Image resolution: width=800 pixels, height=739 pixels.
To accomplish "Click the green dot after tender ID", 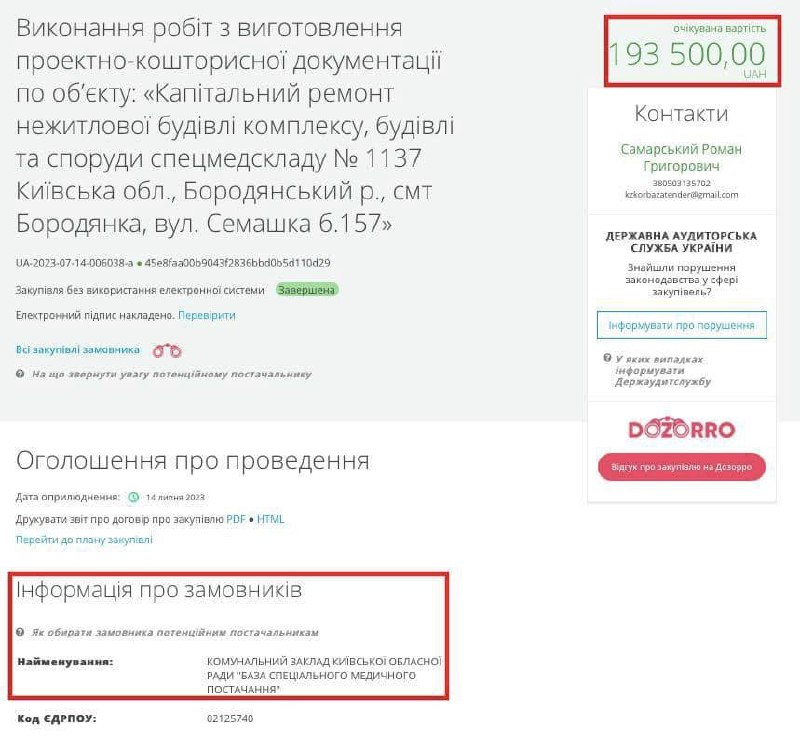I will coord(139,264).
